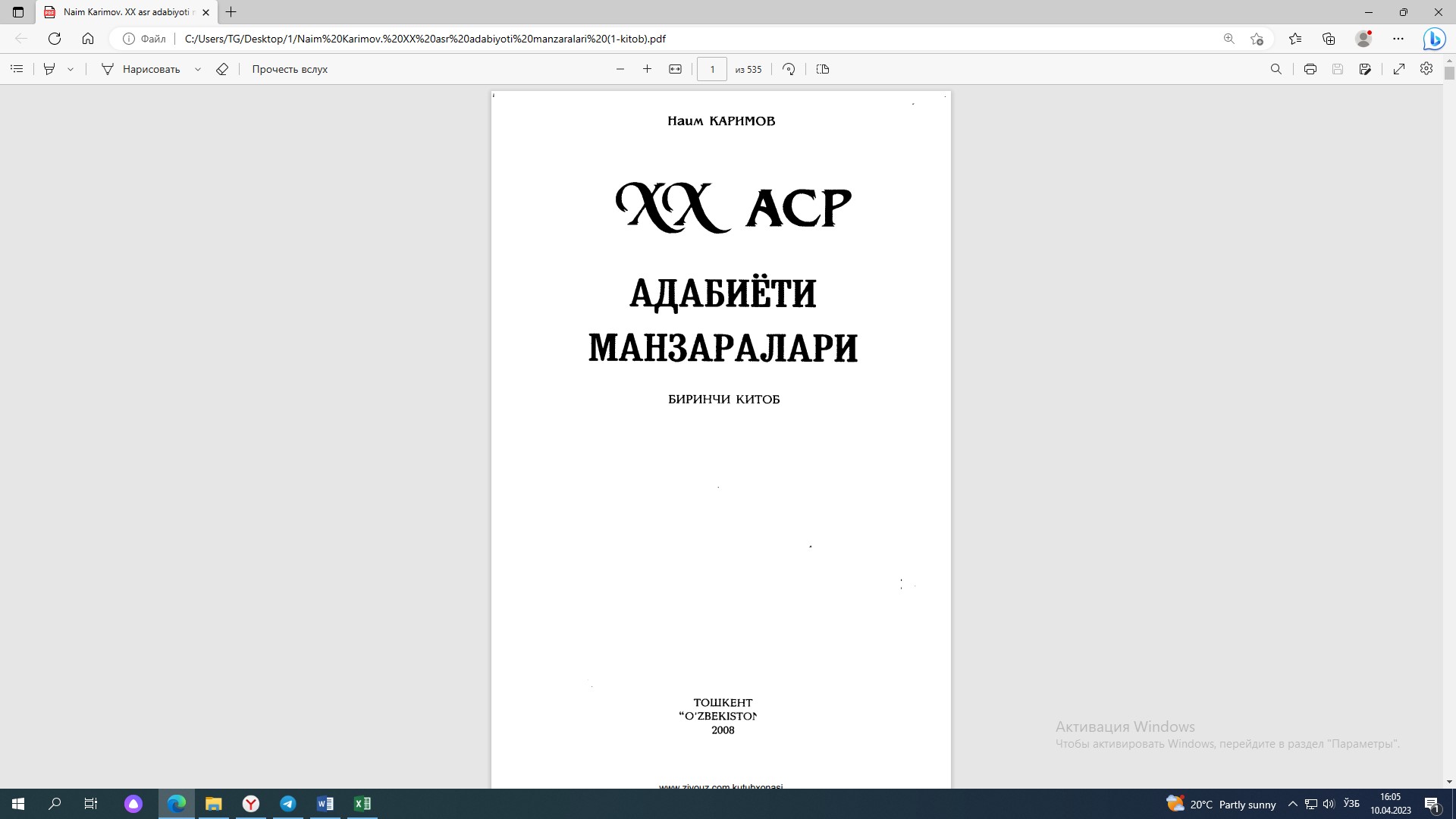
Task: Open the tab actions menu icon
Action: 18,12
